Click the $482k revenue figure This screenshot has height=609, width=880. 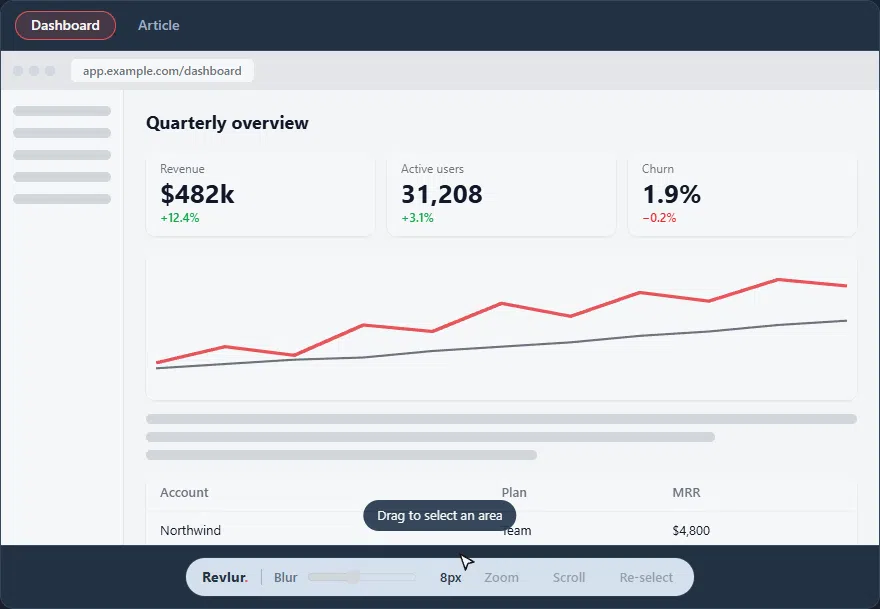(x=197, y=194)
